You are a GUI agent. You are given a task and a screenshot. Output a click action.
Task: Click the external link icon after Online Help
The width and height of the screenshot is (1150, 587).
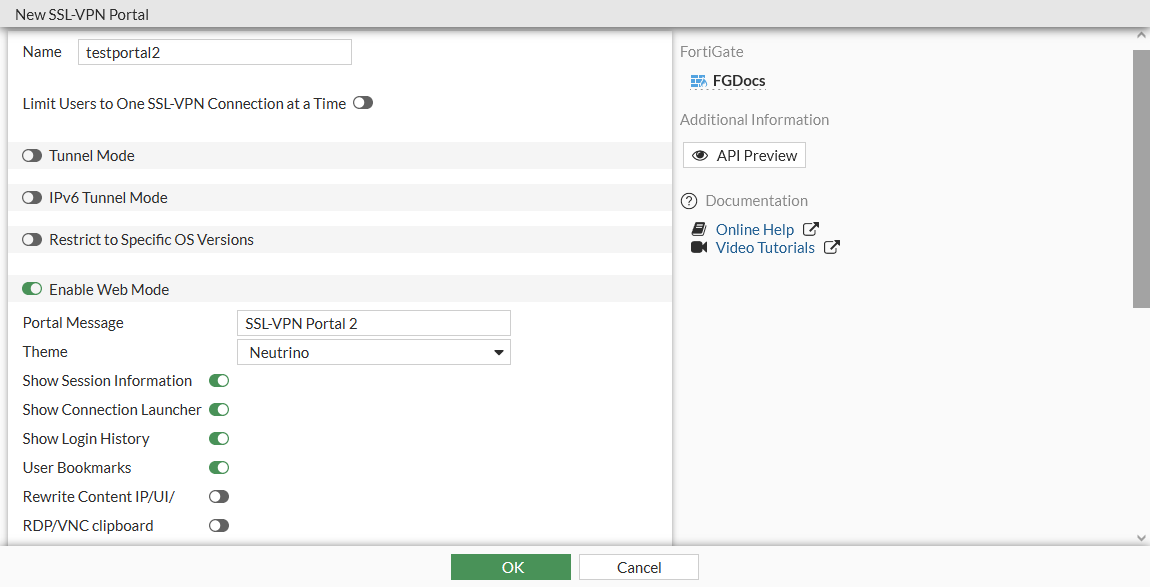(810, 228)
